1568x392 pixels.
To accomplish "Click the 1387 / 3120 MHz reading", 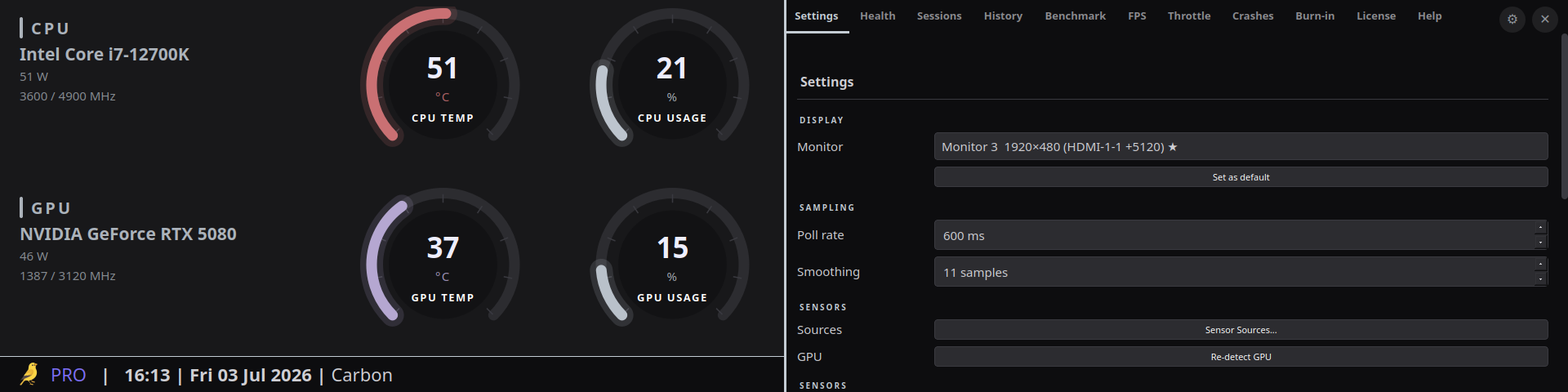I will 68,276.
